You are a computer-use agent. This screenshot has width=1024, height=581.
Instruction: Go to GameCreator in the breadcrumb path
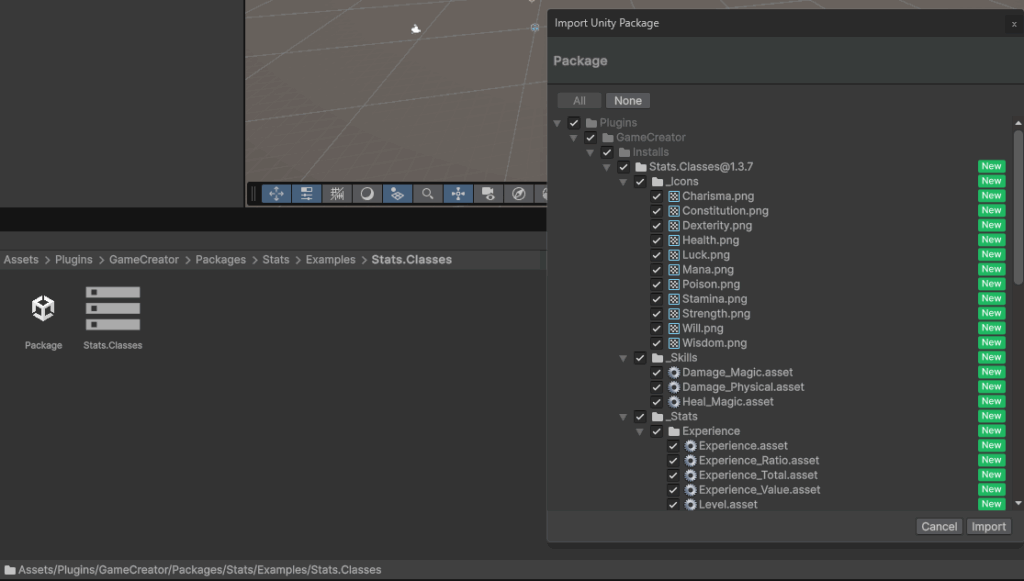(144, 260)
